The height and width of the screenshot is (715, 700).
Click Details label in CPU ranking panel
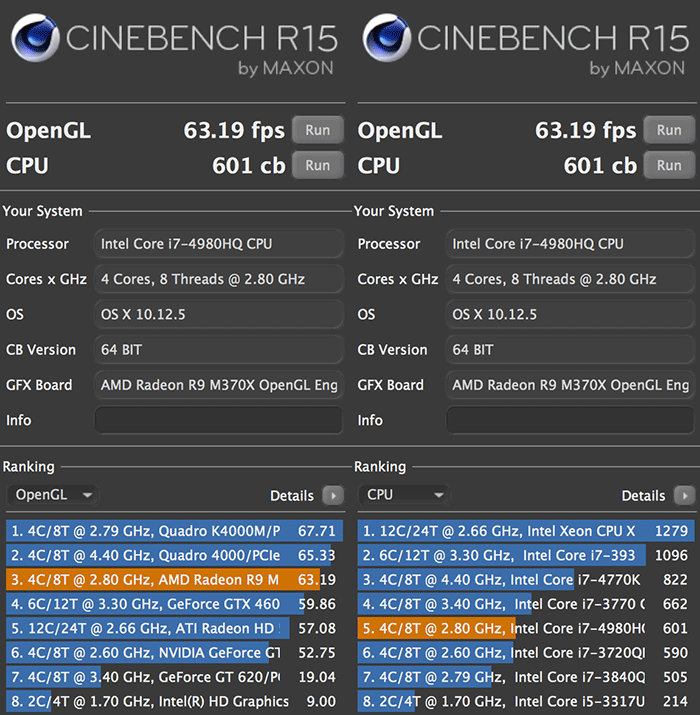[643, 496]
